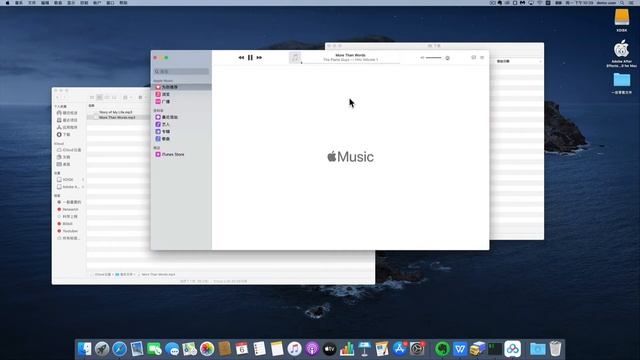Open Music app from the Dock
The image size is (640, 360).
tap(294, 349)
